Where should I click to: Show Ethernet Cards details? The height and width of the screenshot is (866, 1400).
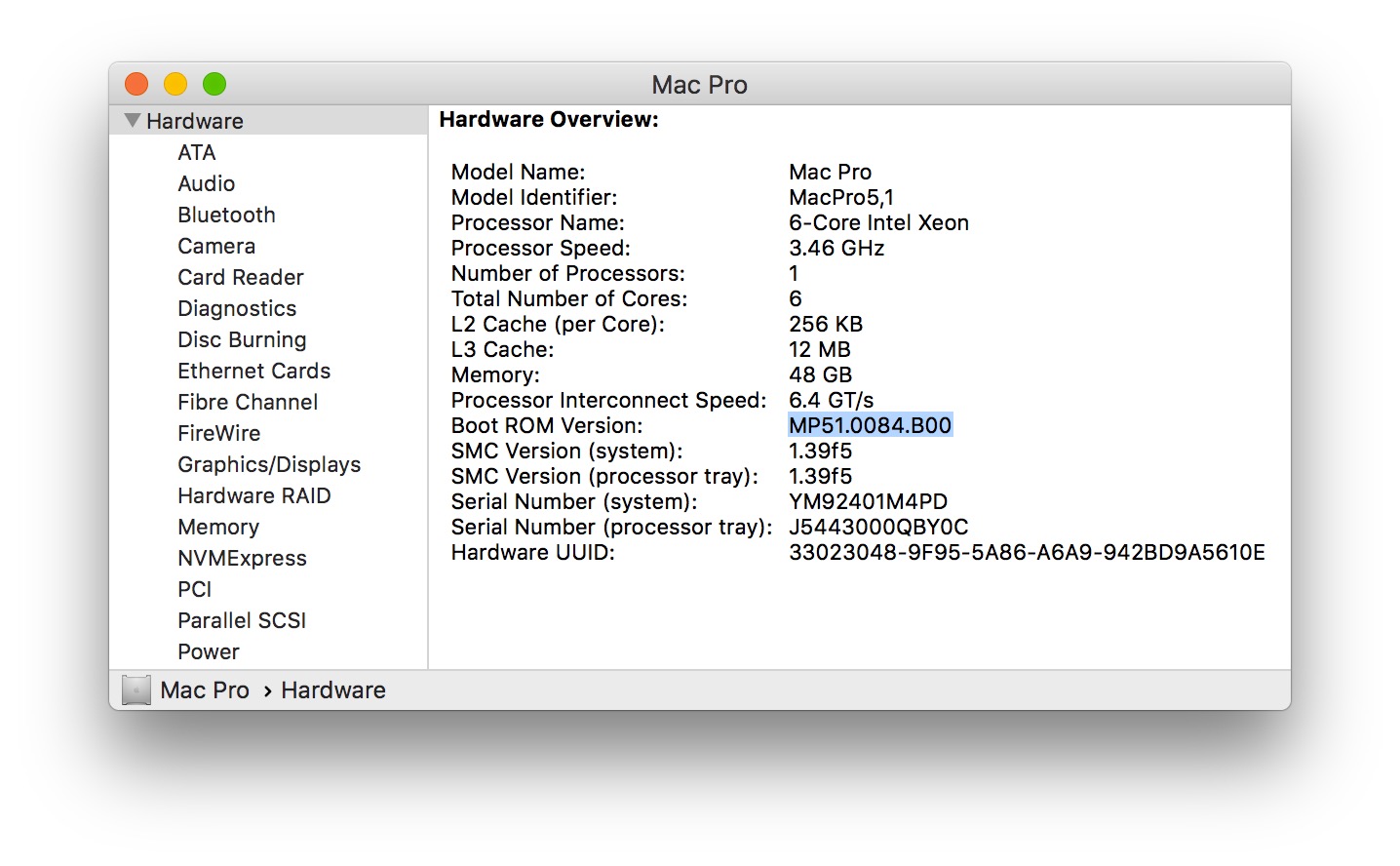tap(253, 371)
